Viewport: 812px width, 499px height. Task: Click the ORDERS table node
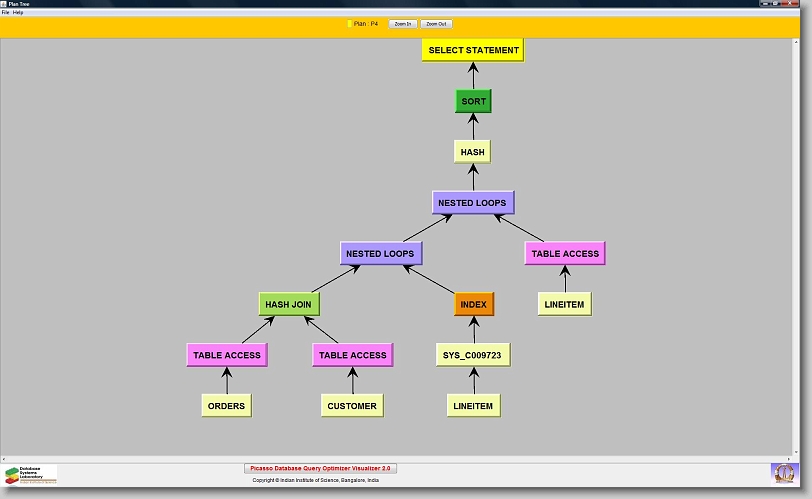(226, 406)
